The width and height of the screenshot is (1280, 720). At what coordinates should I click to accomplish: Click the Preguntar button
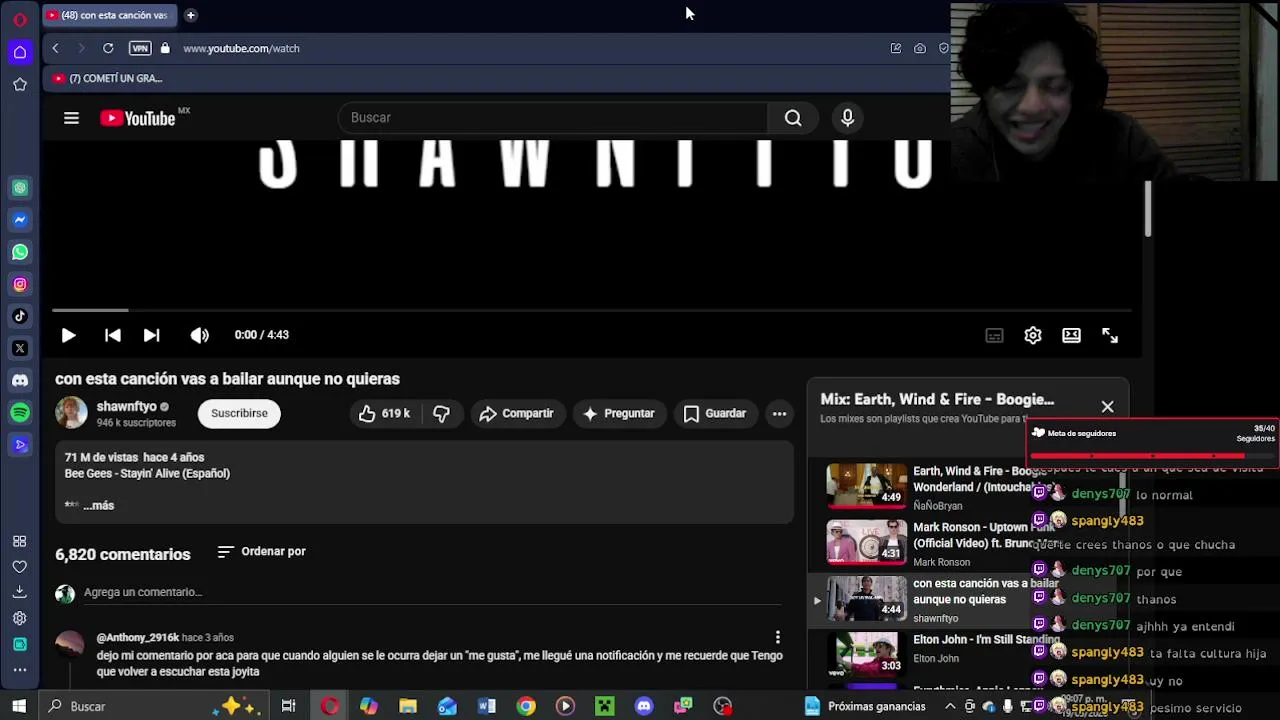(x=618, y=413)
